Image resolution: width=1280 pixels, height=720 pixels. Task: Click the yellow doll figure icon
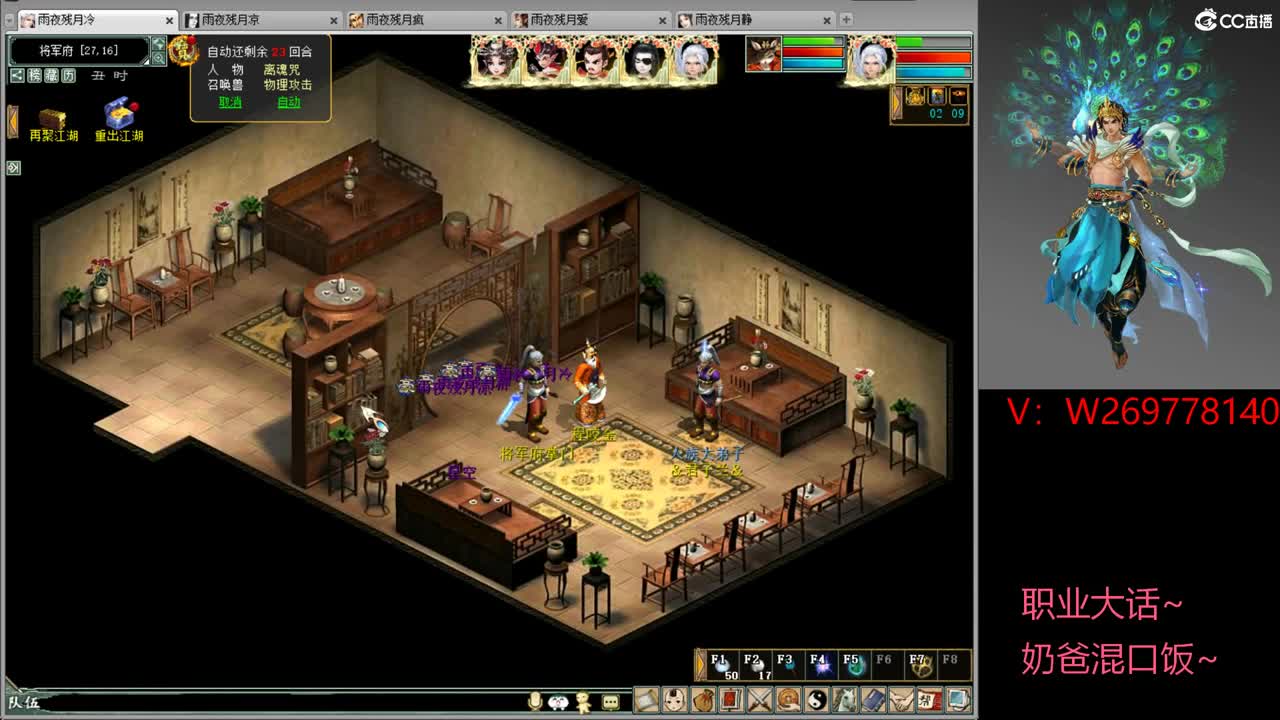pos(585,702)
